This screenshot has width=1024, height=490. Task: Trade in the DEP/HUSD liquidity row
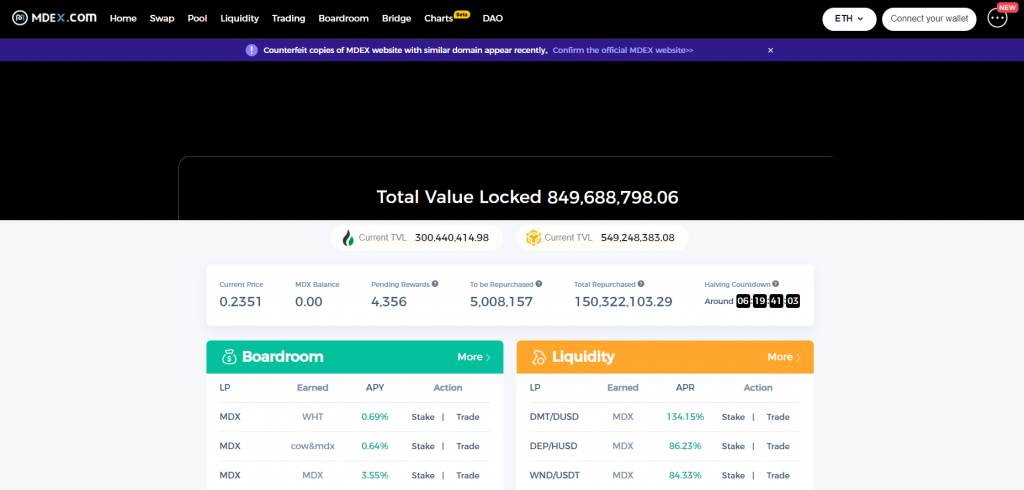[778, 446]
